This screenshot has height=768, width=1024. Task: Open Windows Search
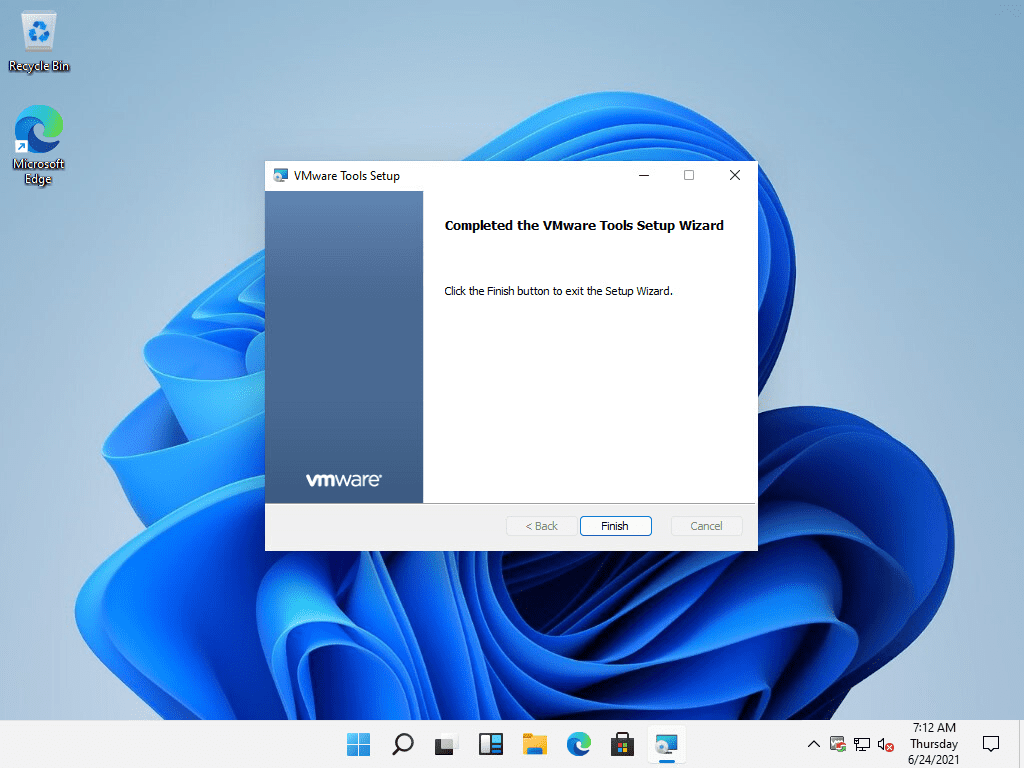[402, 744]
